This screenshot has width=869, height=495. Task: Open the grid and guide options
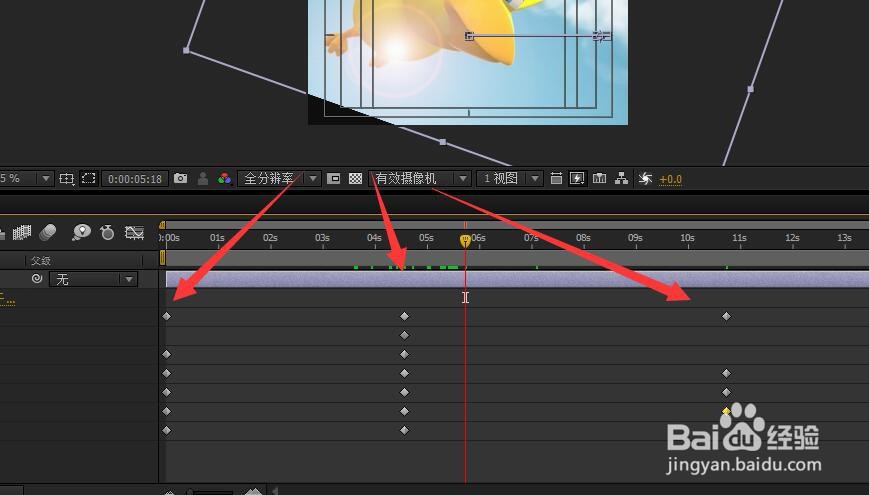click(x=67, y=178)
